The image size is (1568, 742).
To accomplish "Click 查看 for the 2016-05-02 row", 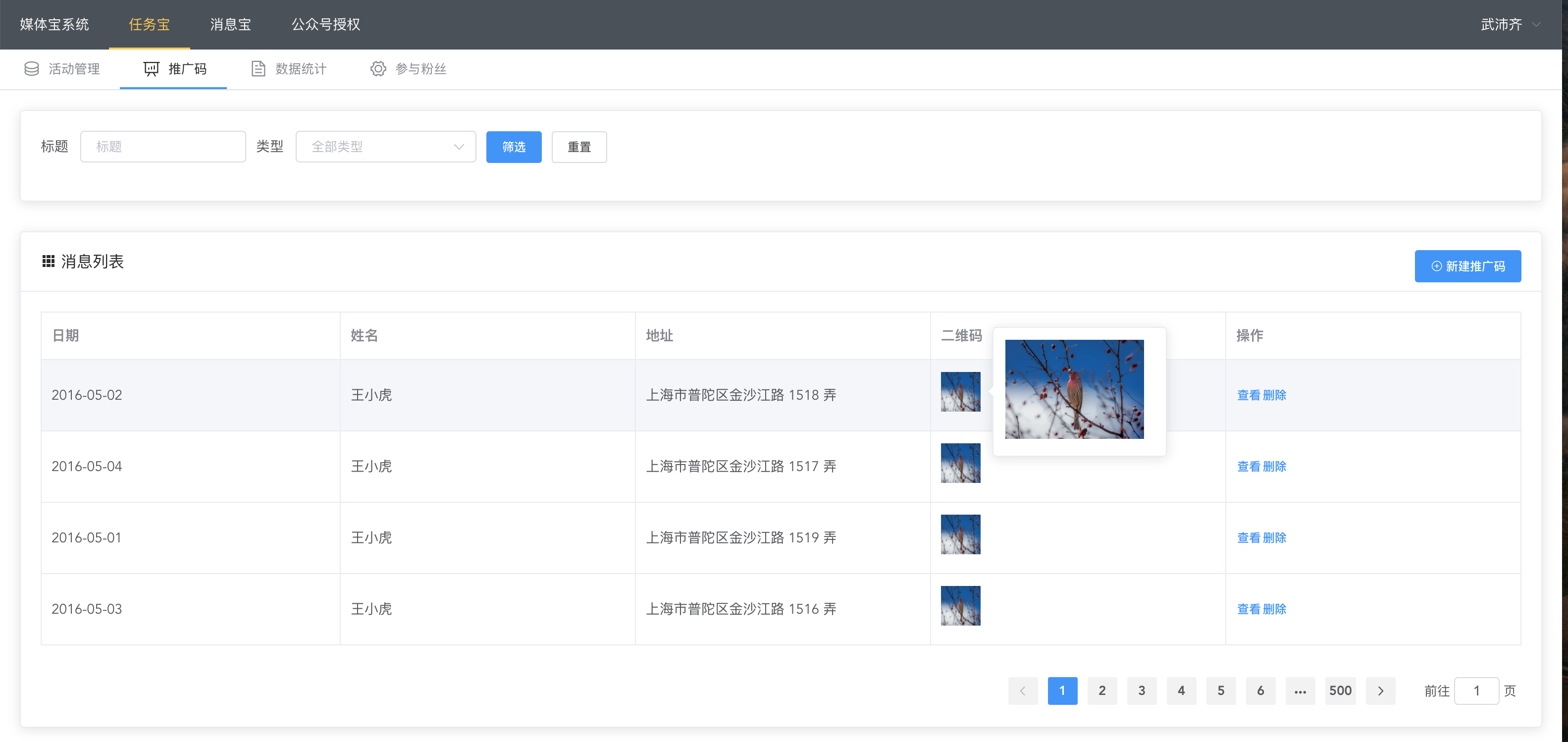I will click(1249, 395).
